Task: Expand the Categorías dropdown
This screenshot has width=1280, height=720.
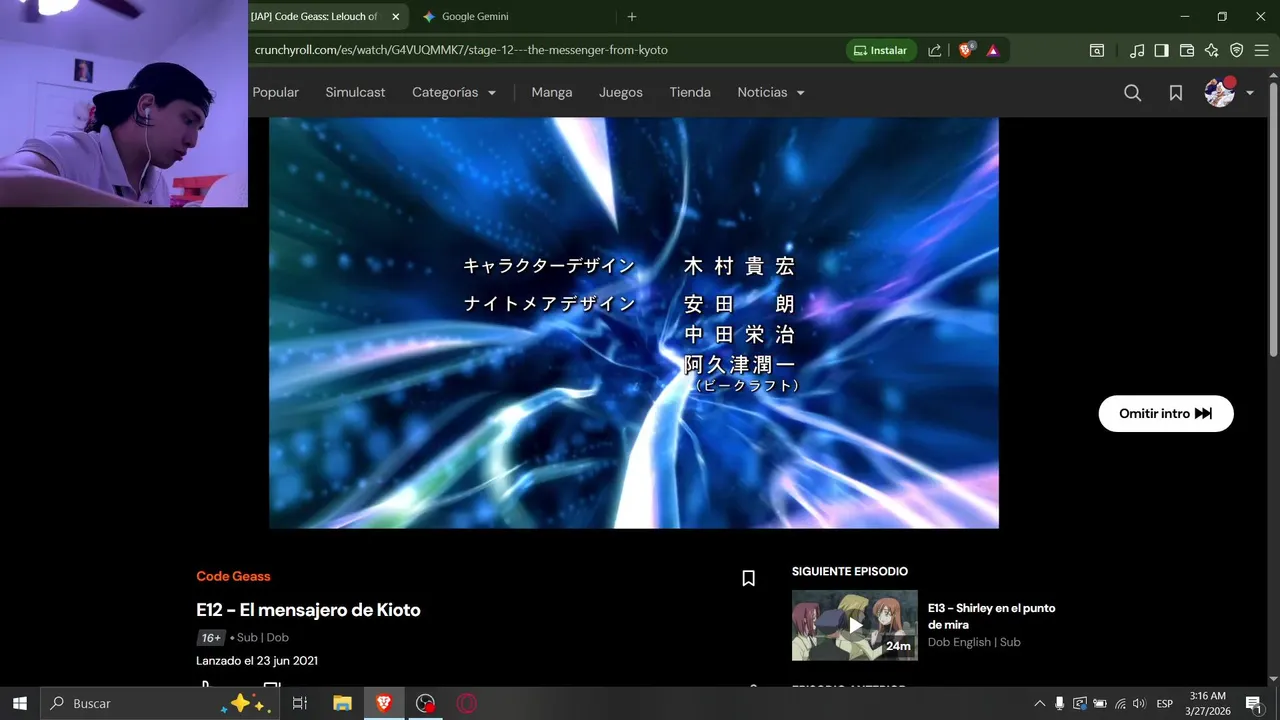Action: pos(454,92)
